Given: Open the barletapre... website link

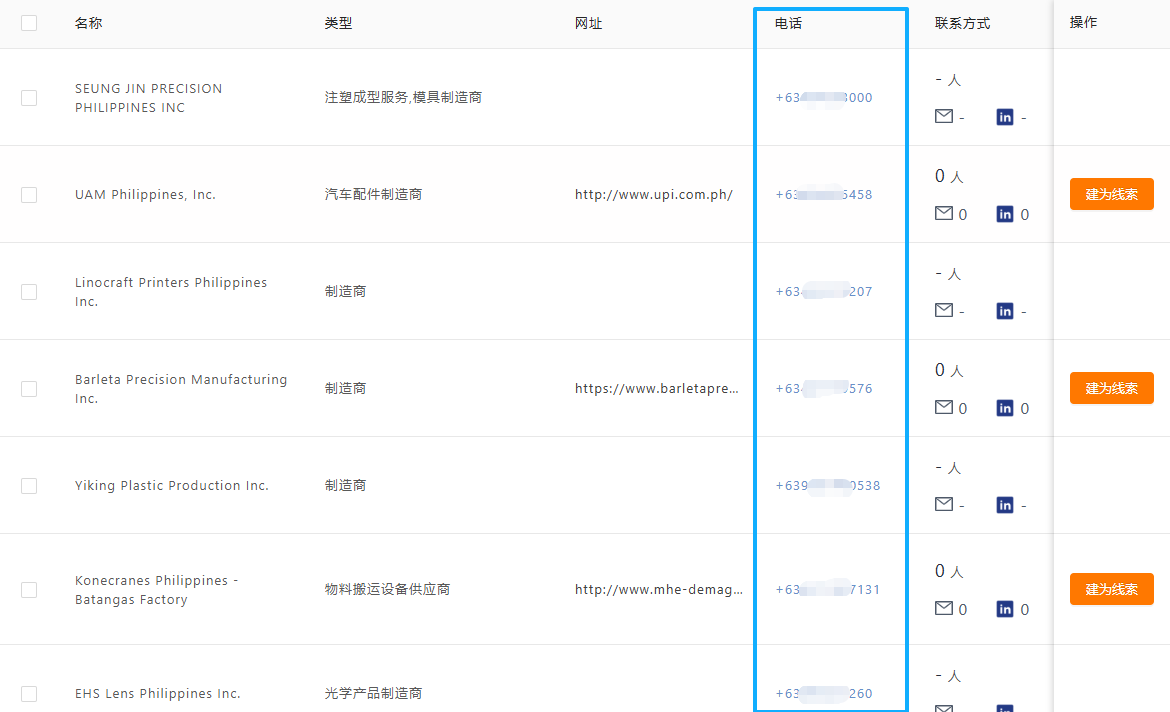Looking at the screenshot, I should coord(657,389).
